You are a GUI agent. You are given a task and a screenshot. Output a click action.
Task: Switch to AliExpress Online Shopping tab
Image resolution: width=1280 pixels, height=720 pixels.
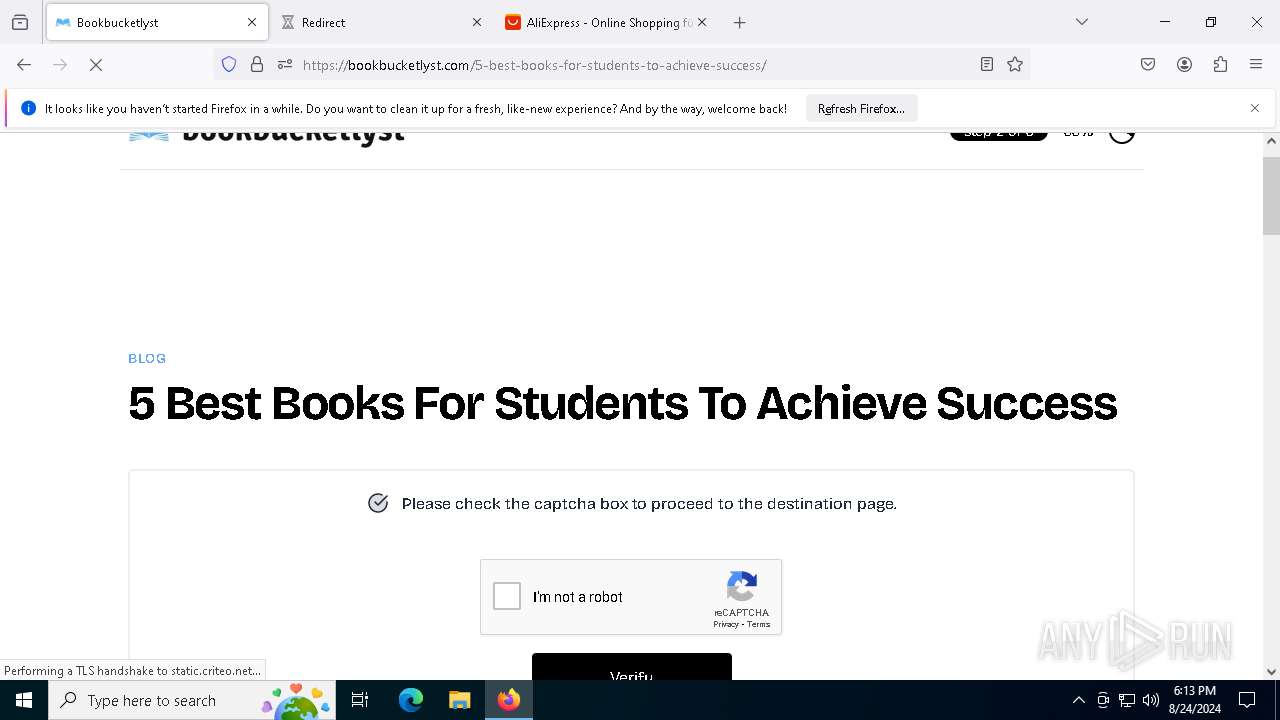pos(606,22)
